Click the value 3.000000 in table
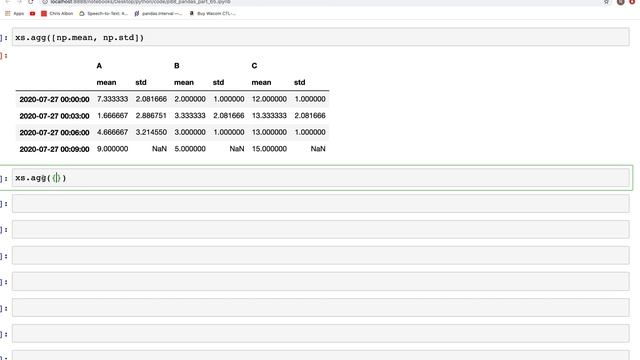 pyautogui.click(x=190, y=132)
